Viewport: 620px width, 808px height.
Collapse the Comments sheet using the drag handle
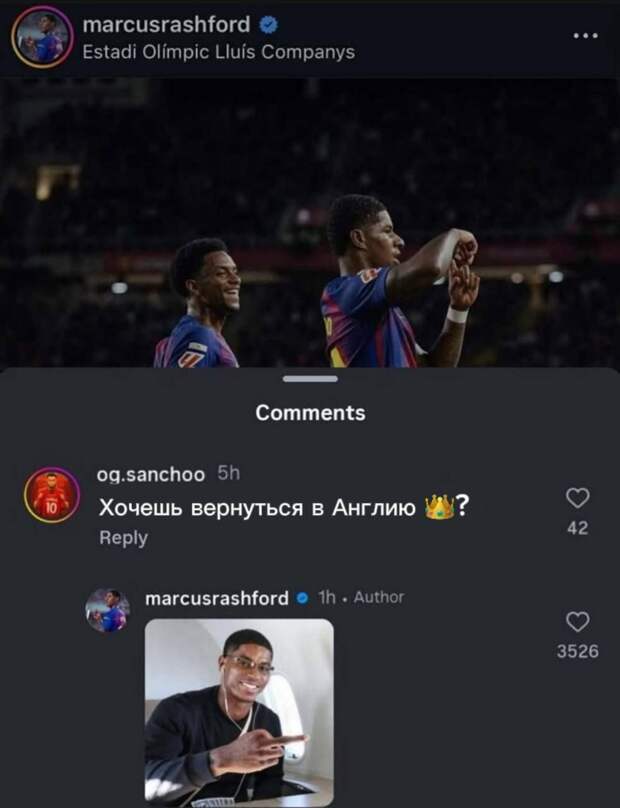point(309,379)
